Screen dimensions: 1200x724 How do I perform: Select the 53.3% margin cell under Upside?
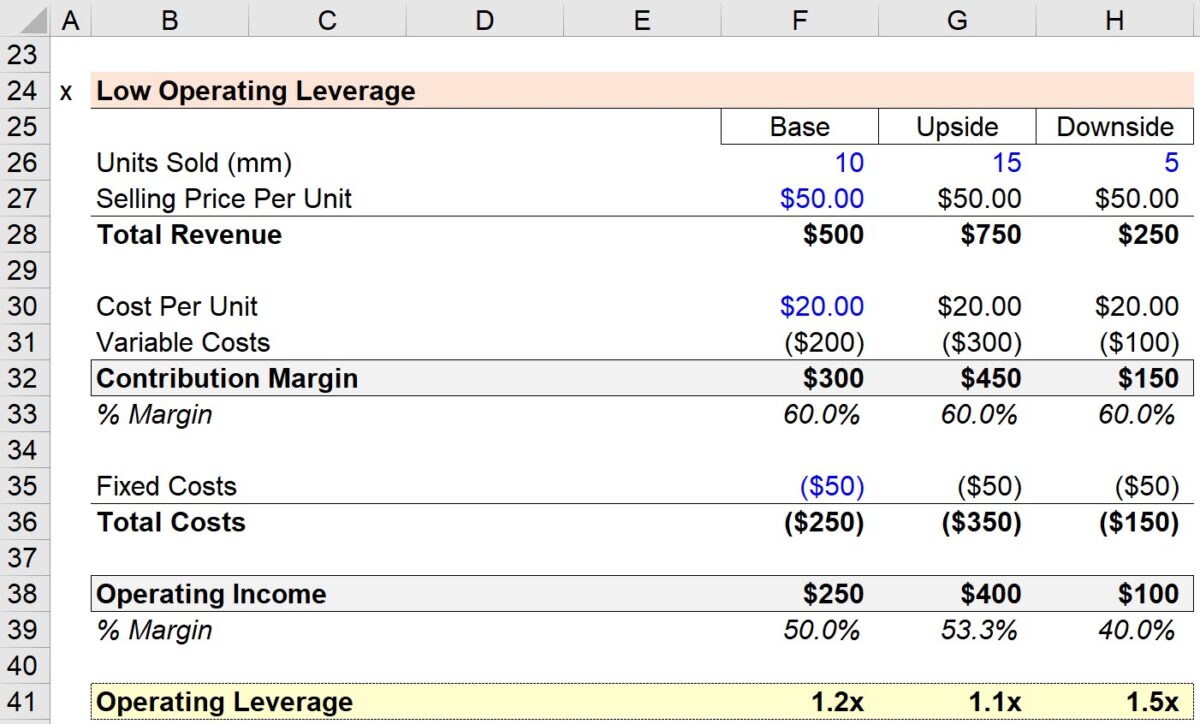956,629
